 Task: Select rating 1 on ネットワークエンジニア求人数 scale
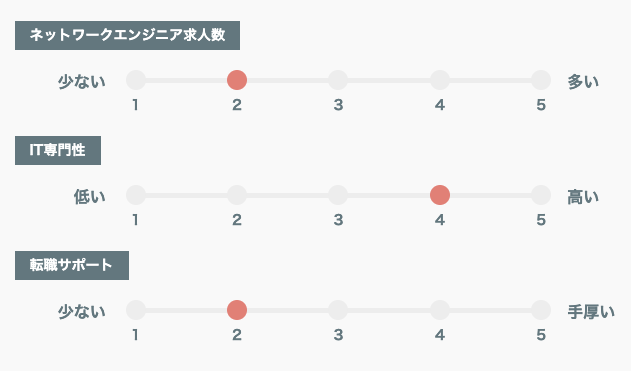tap(136, 80)
